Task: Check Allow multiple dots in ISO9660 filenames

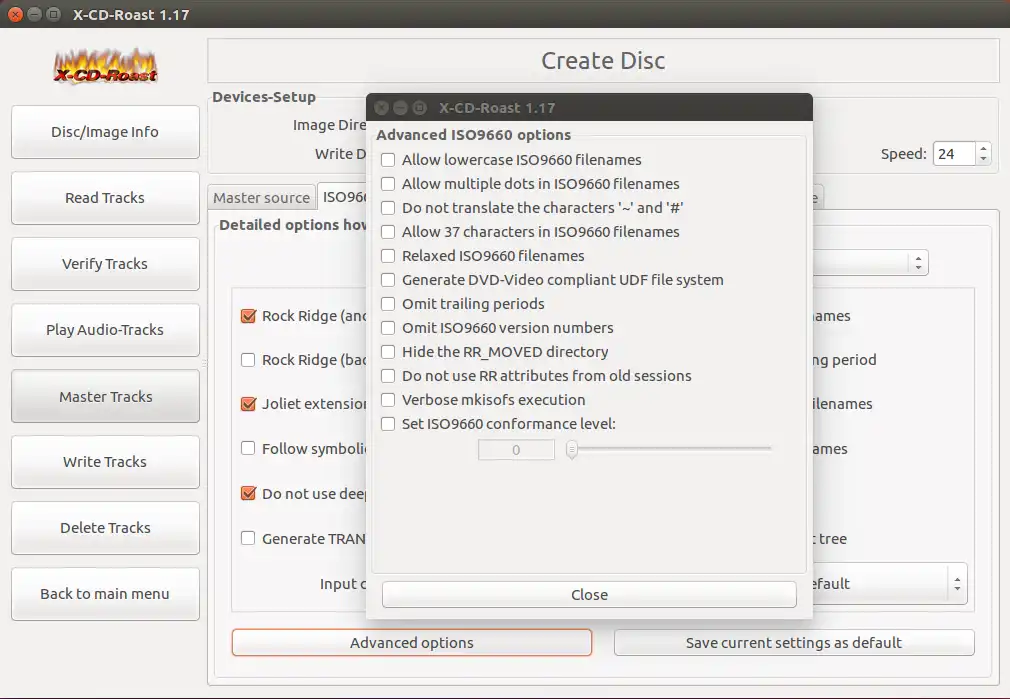Action: [x=388, y=184]
